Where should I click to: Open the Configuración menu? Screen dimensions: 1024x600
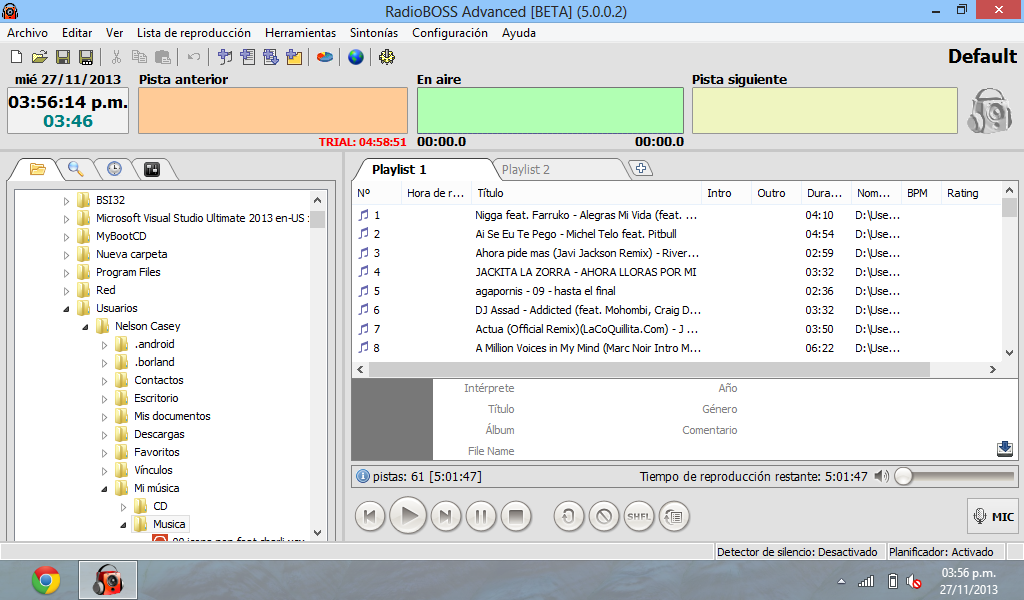point(450,33)
